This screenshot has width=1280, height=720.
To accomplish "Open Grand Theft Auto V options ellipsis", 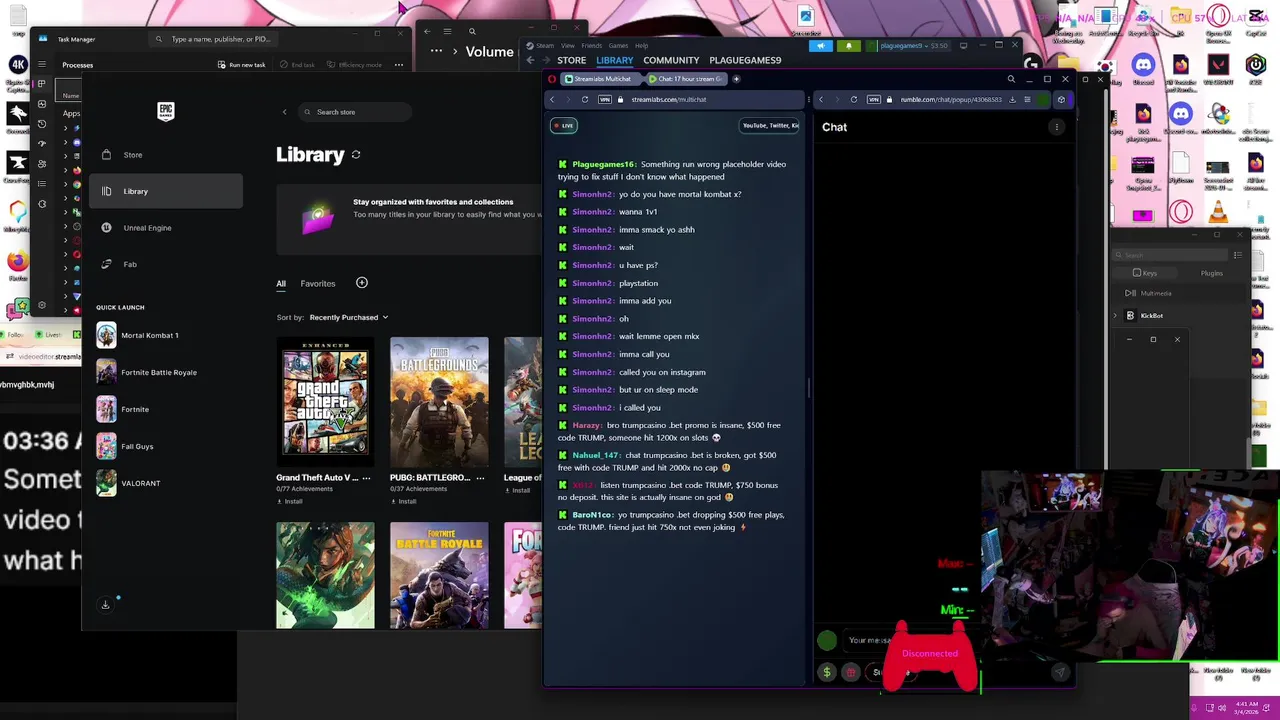I will click(x=366, y=478).
